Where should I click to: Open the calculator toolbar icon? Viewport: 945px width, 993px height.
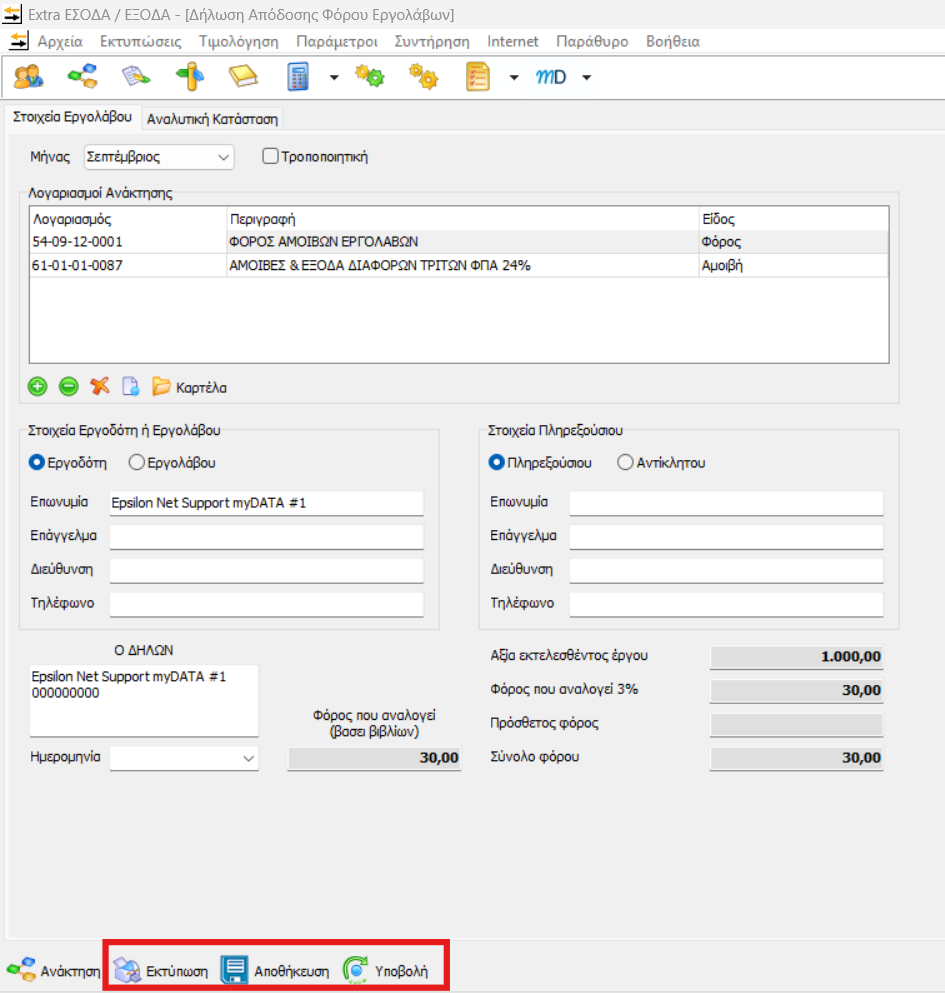click(298, 77)
